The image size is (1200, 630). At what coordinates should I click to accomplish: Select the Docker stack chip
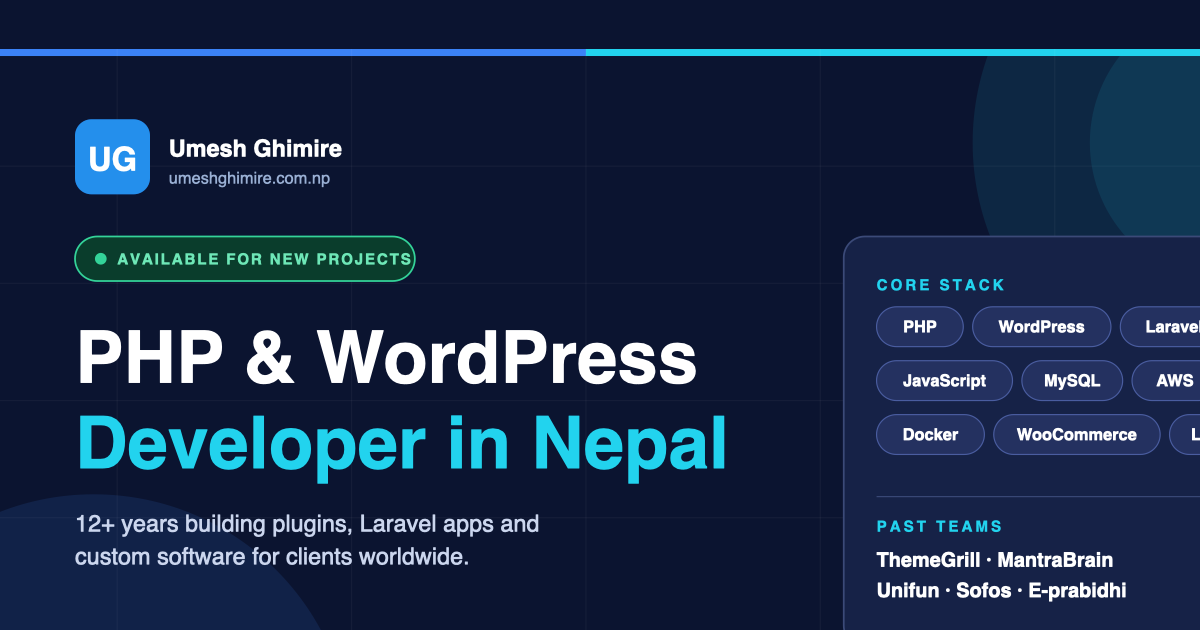point(930,435)
